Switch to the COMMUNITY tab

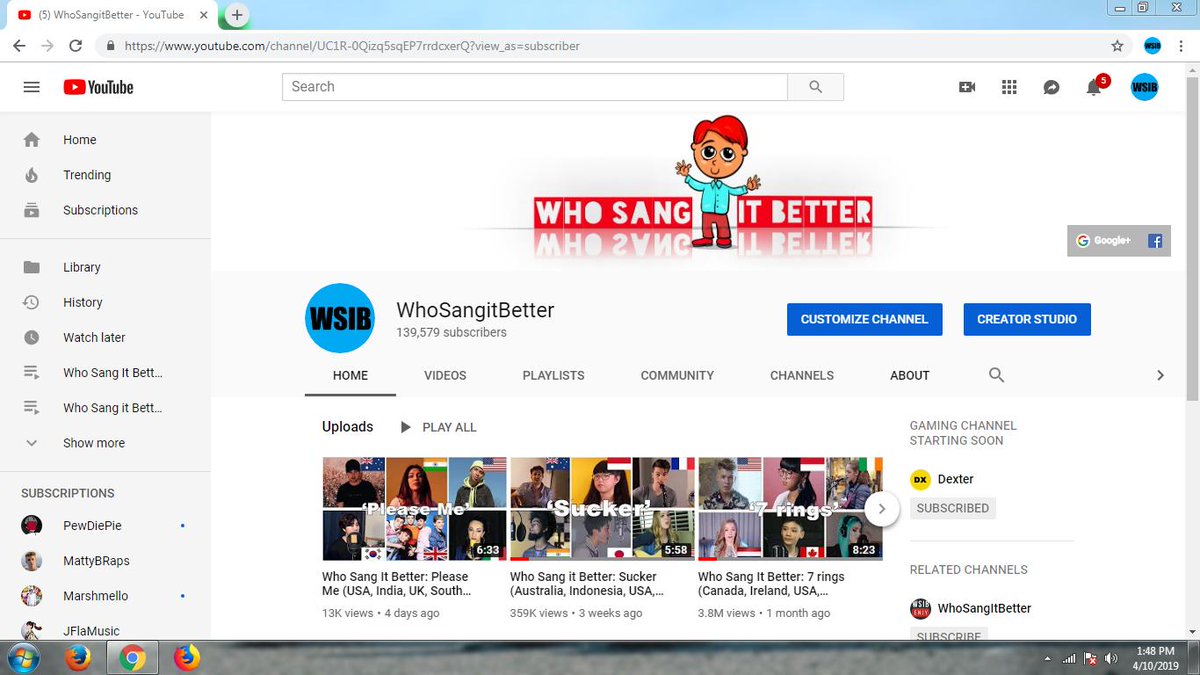677,375
